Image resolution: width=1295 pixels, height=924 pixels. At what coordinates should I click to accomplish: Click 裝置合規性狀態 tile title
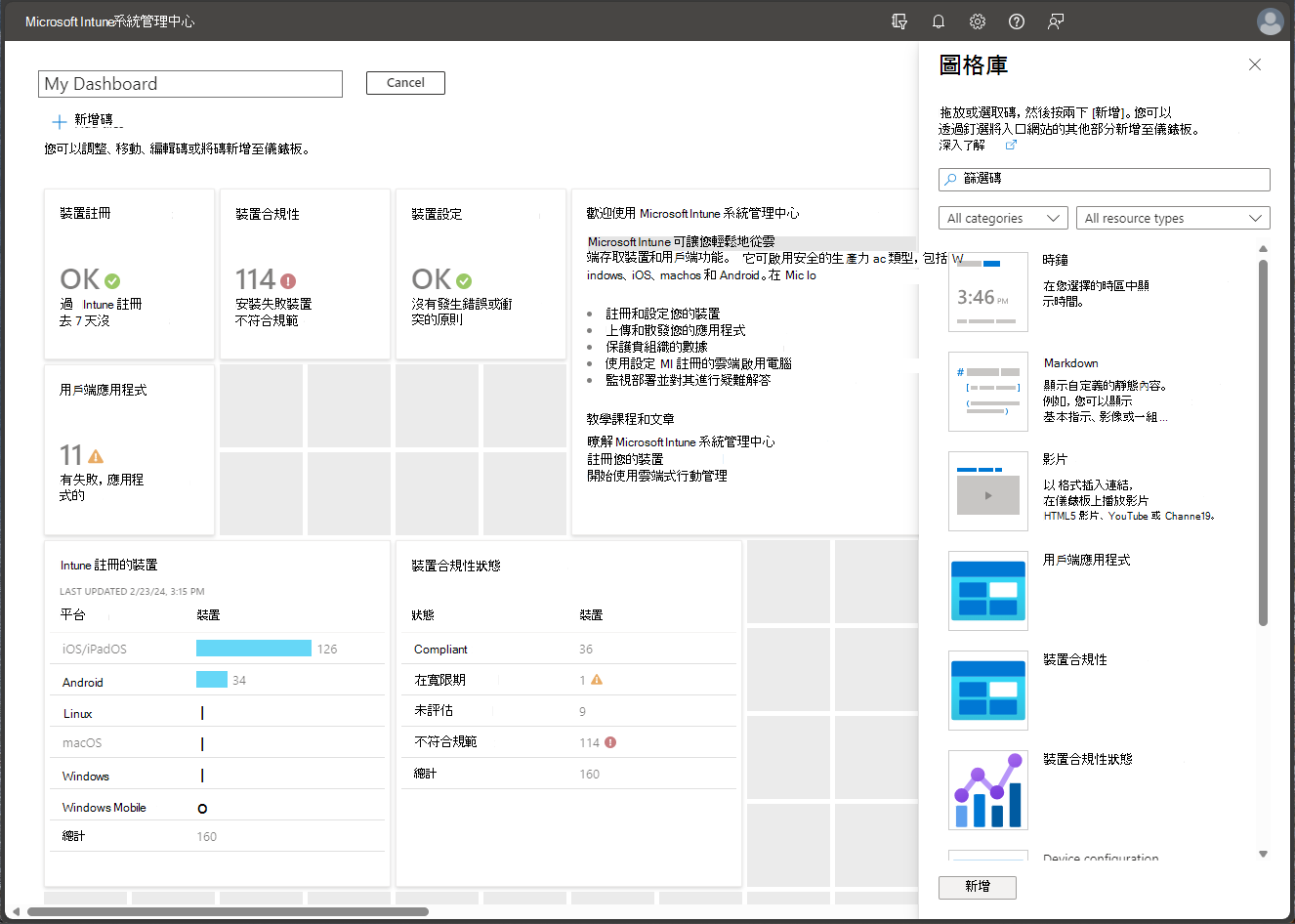click(455, 566)
